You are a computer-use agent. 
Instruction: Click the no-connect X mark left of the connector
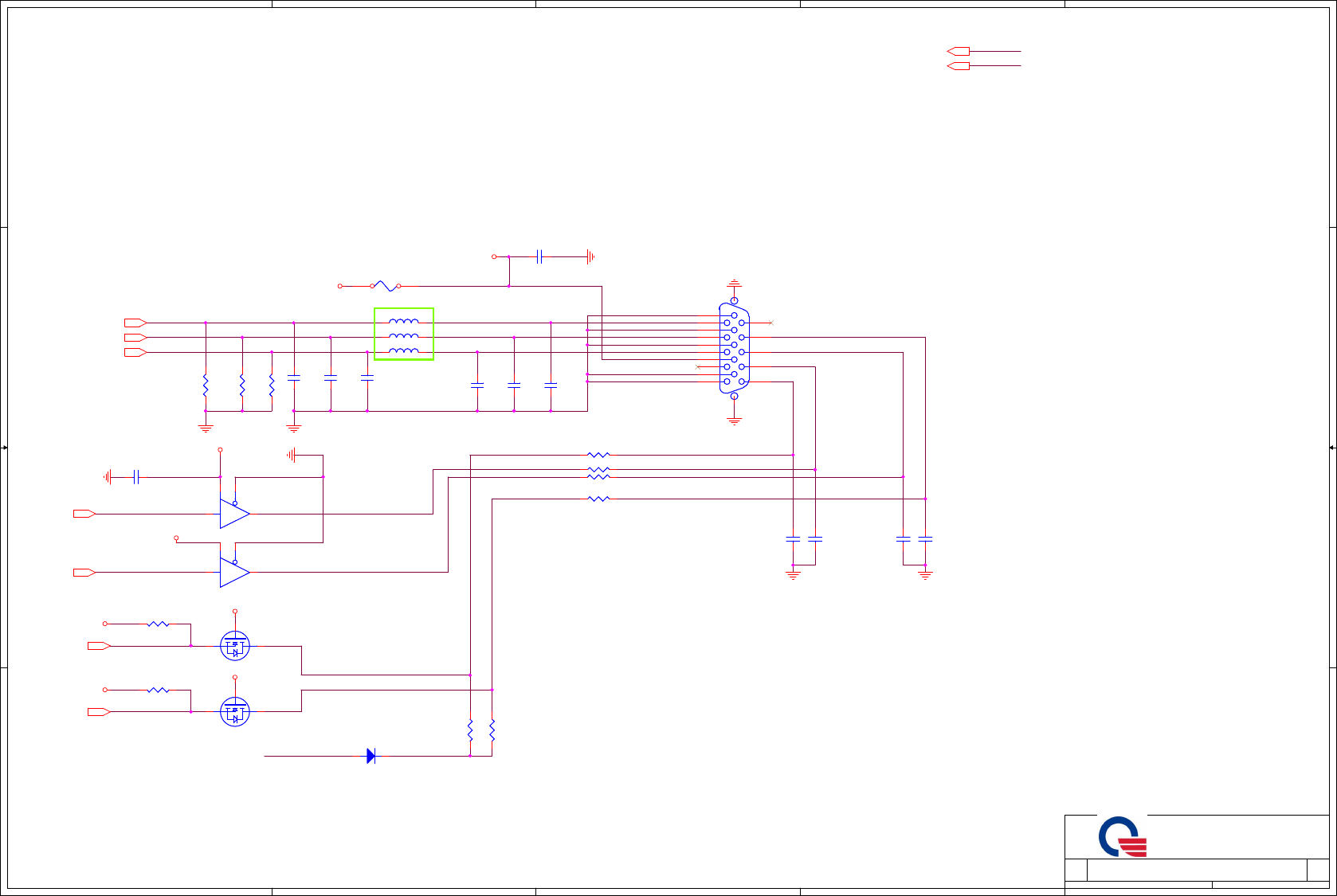[x=698, y=366]
